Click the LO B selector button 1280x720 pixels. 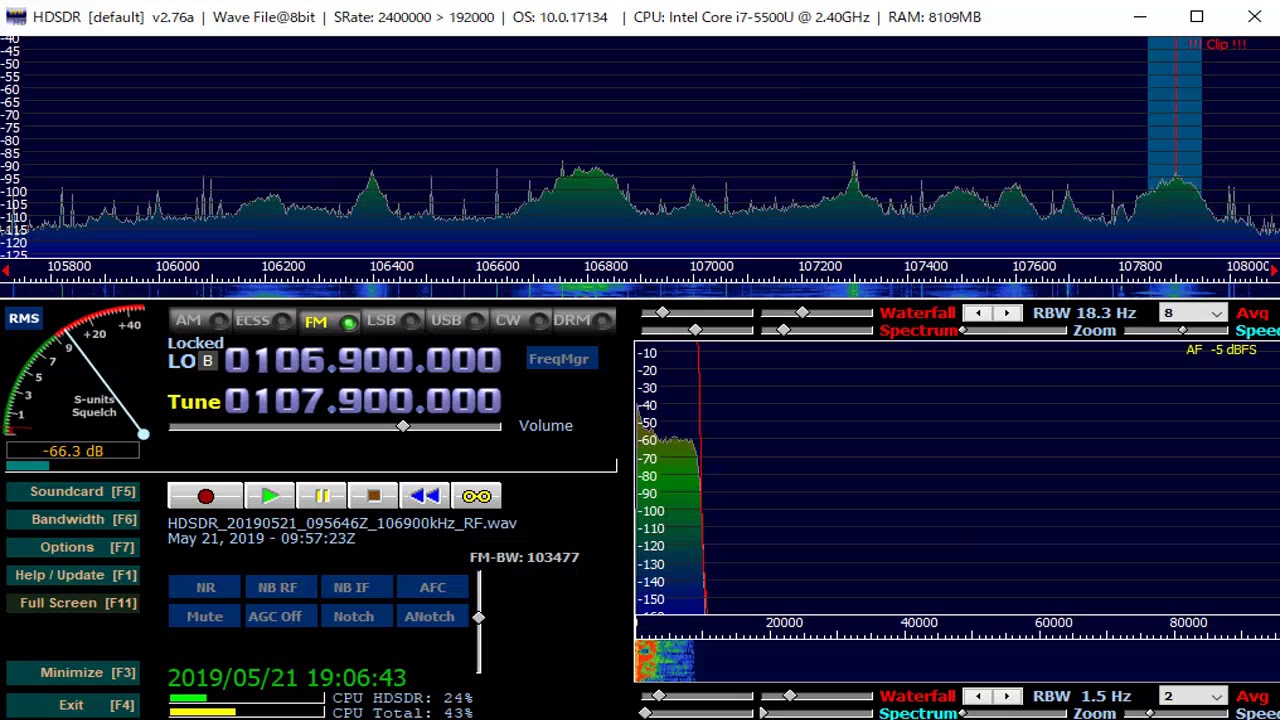pyautogui.click(x=207, y=361)
